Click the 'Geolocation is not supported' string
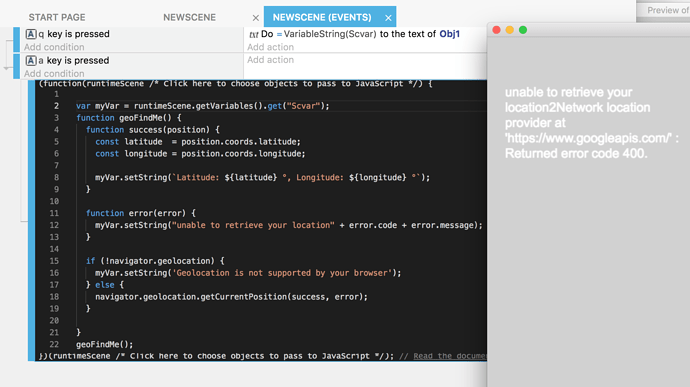This screenshot has width=690, height=387. 282,273
